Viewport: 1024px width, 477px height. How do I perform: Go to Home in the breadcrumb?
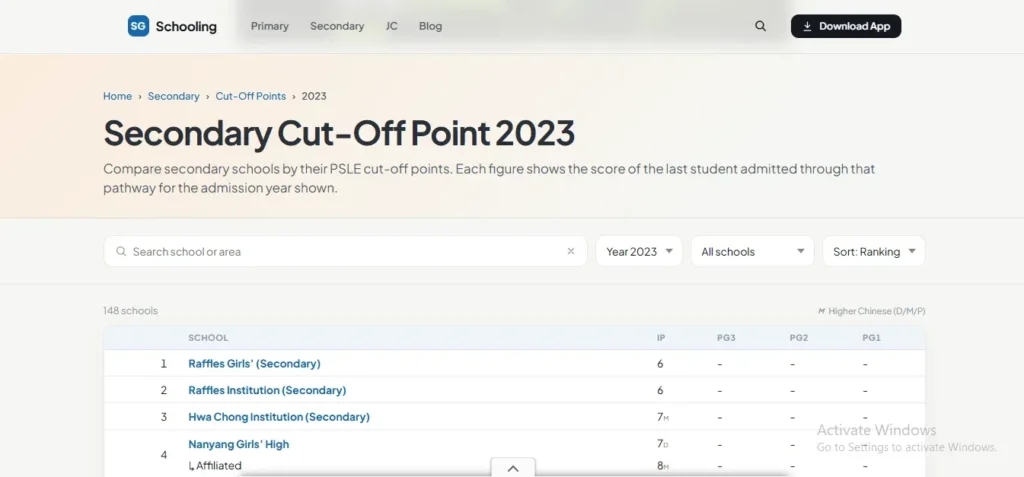(118, 96)
